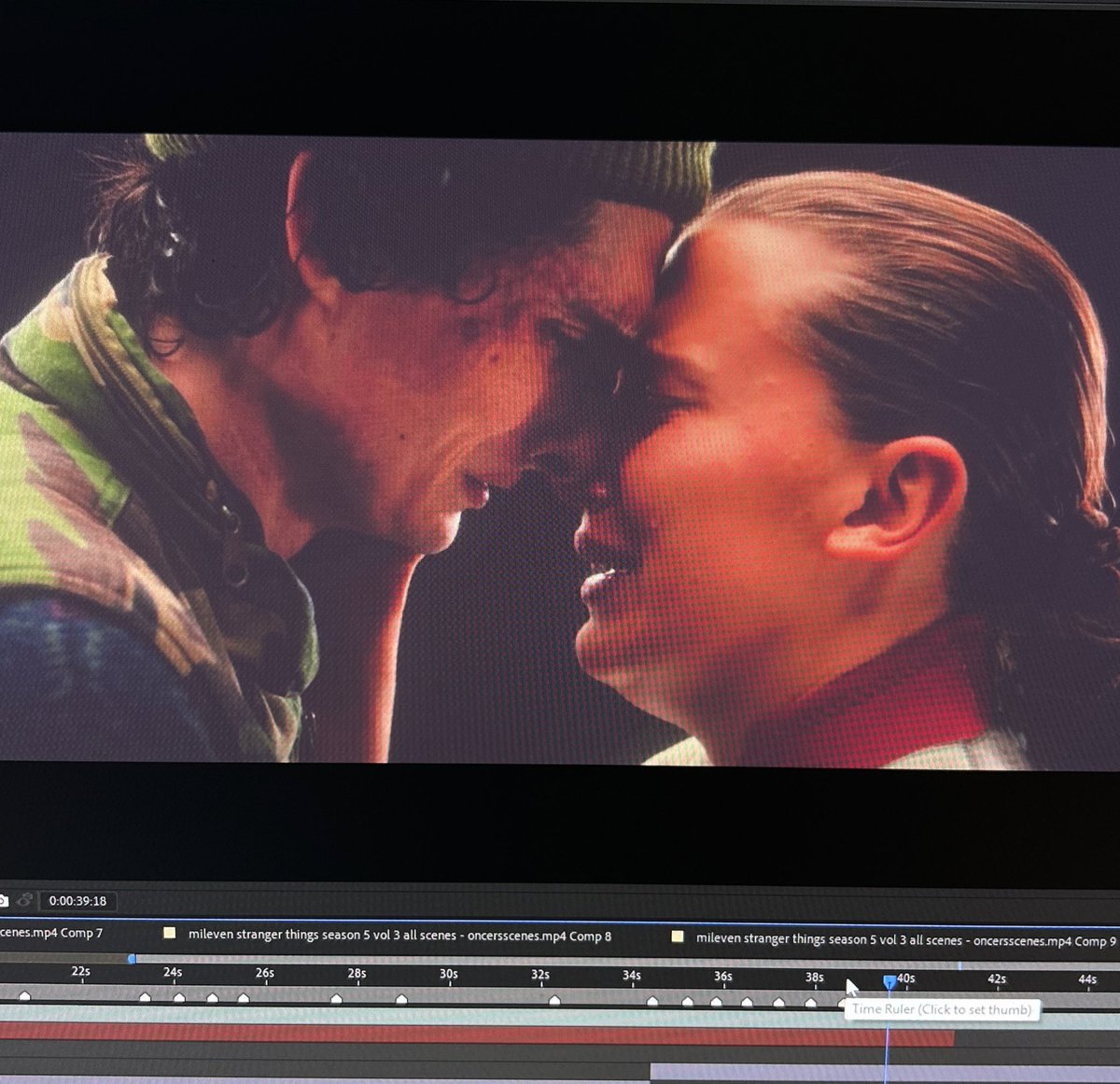Image resolution: width=1120 pixels, height=1084 pixels.
Task: Click the blue current-time indicator playhead
Action: [x=889, y=981]
